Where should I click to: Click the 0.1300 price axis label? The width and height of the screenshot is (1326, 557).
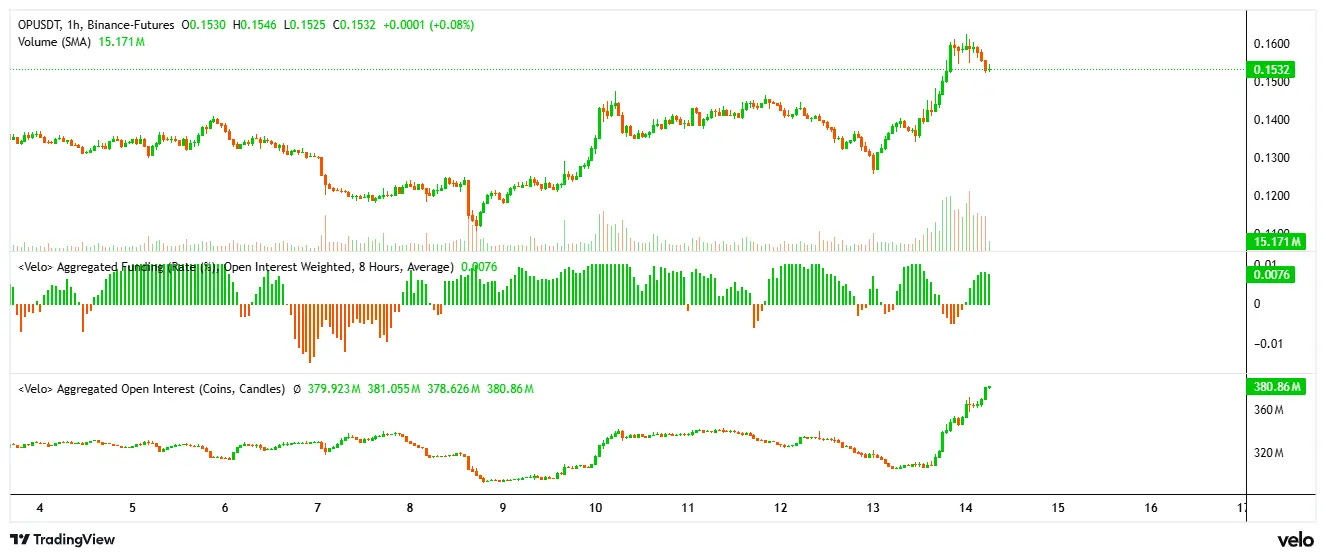coord(1270,159)
